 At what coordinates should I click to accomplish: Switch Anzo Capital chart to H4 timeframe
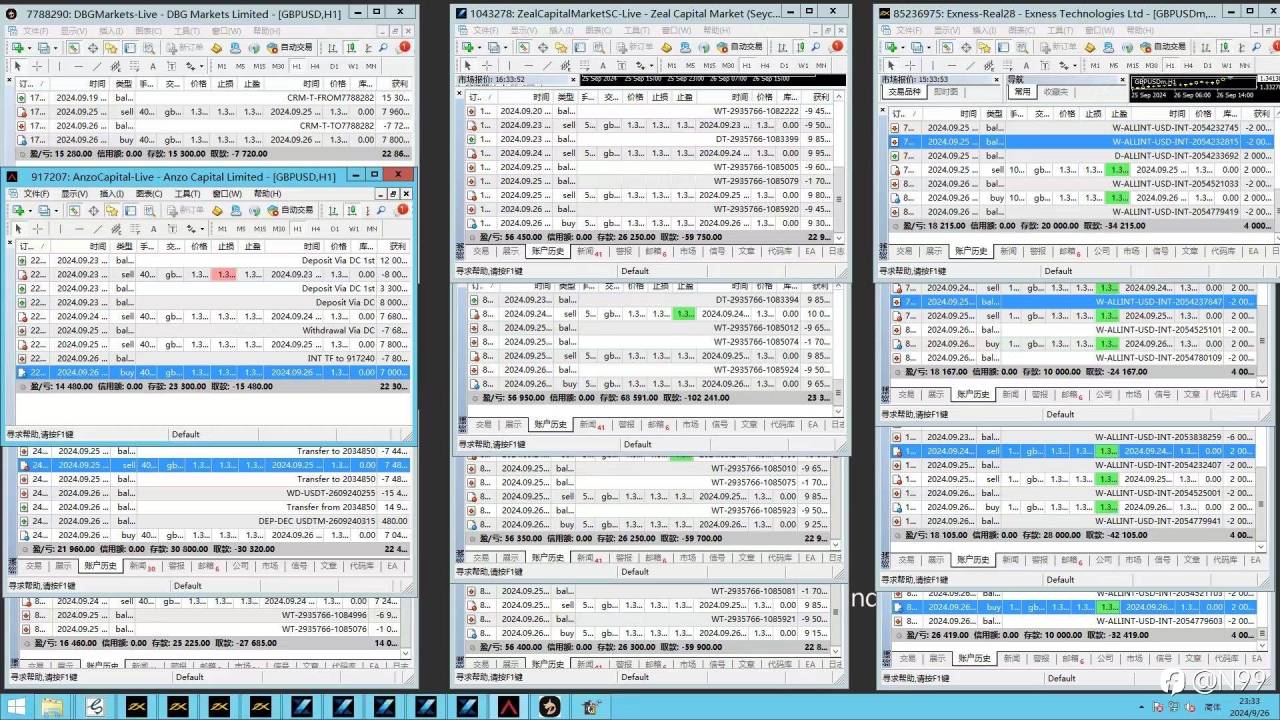[316, 229]
